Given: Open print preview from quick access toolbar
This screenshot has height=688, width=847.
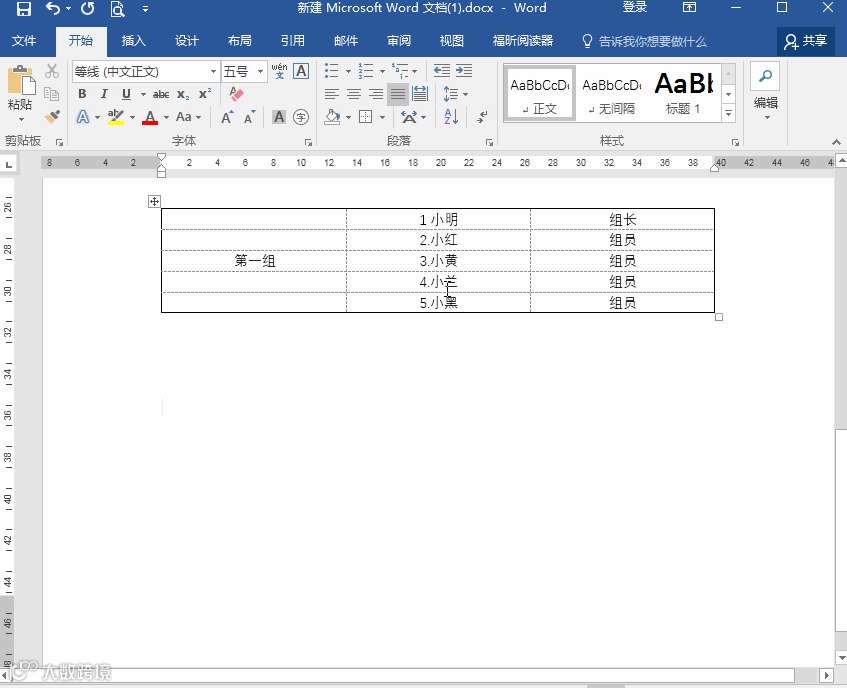Looking at the screenshot, I should click(x=117, y=9).
